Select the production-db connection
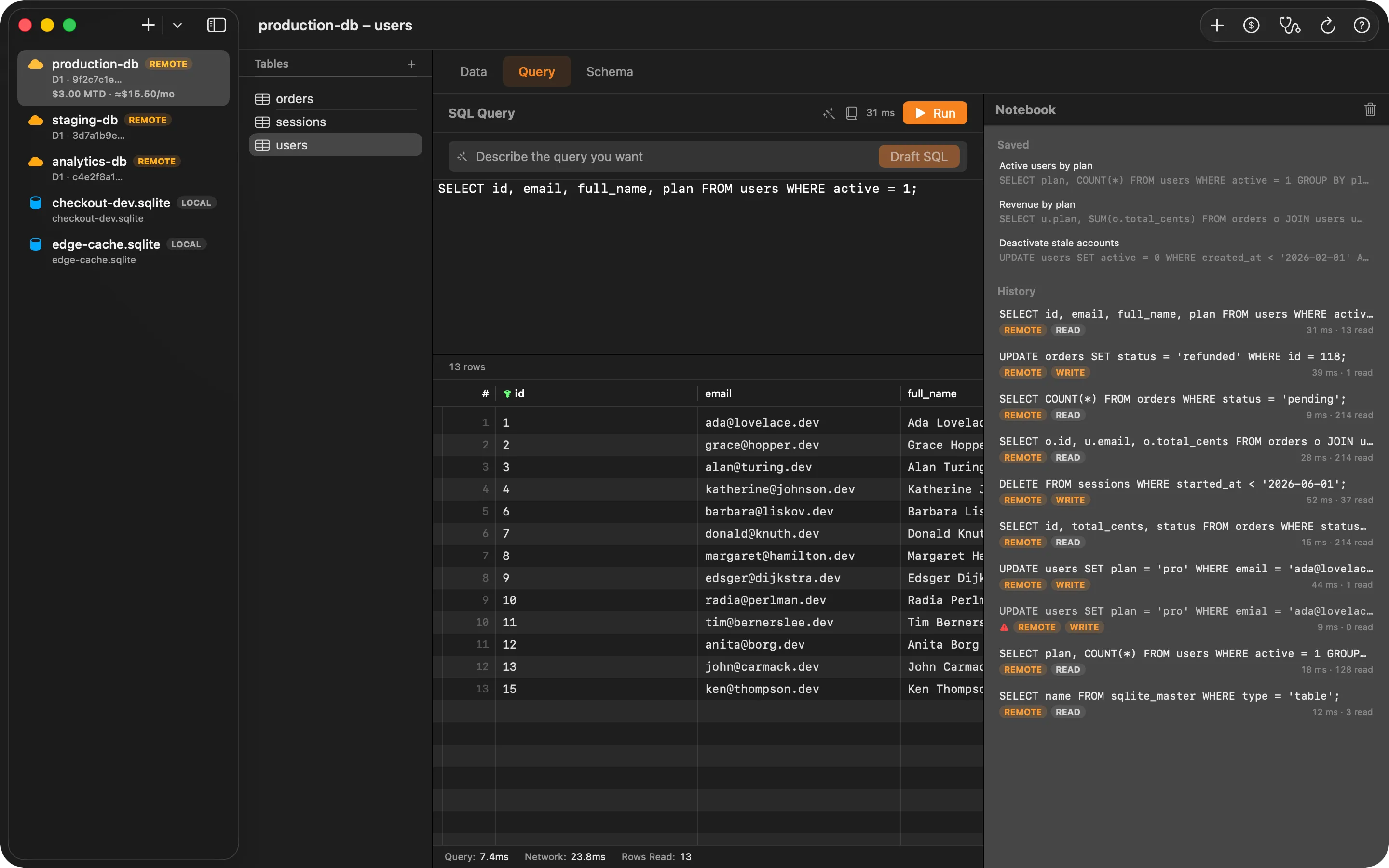This screenshot has width=1389, height=868. click(123, 78)
